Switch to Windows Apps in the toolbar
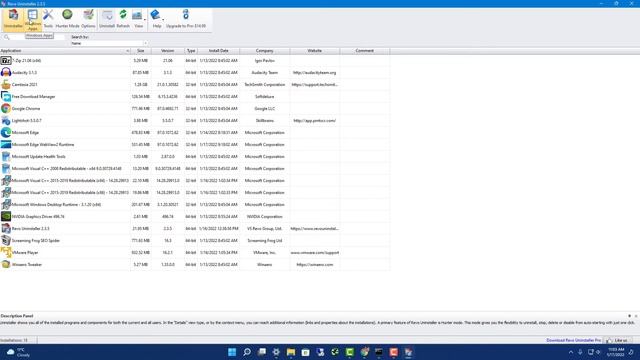640x360 pixels. coord(33,19)
